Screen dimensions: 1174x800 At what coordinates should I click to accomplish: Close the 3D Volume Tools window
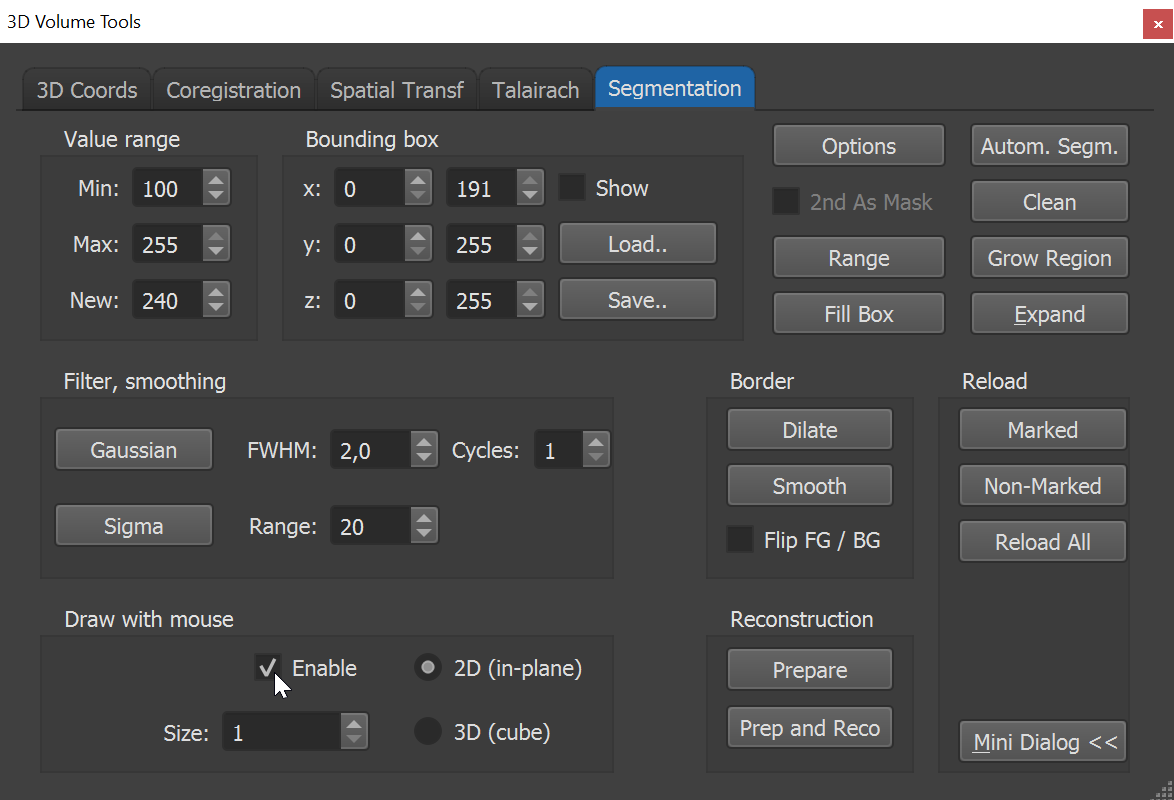coord(1158,24)
